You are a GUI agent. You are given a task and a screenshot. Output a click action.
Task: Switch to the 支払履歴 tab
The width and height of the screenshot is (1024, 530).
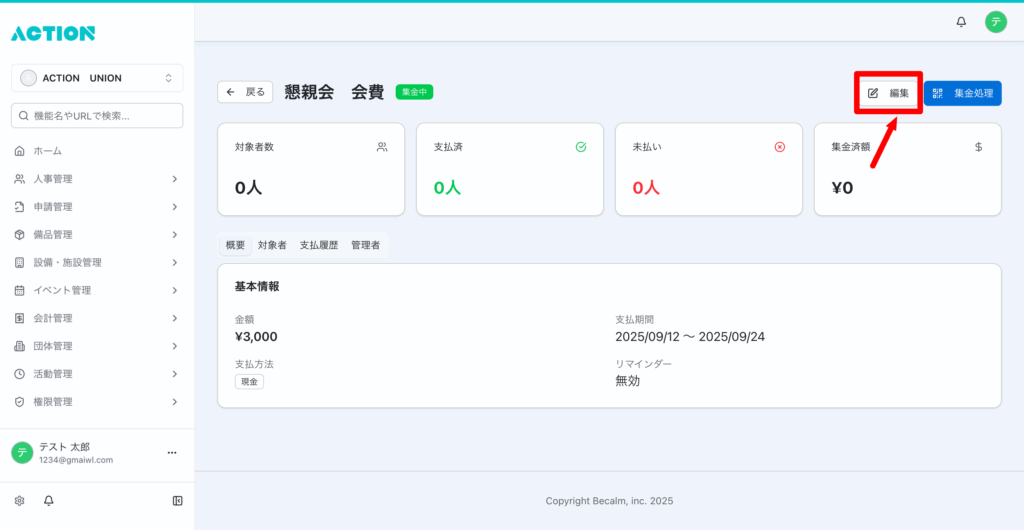319,245
